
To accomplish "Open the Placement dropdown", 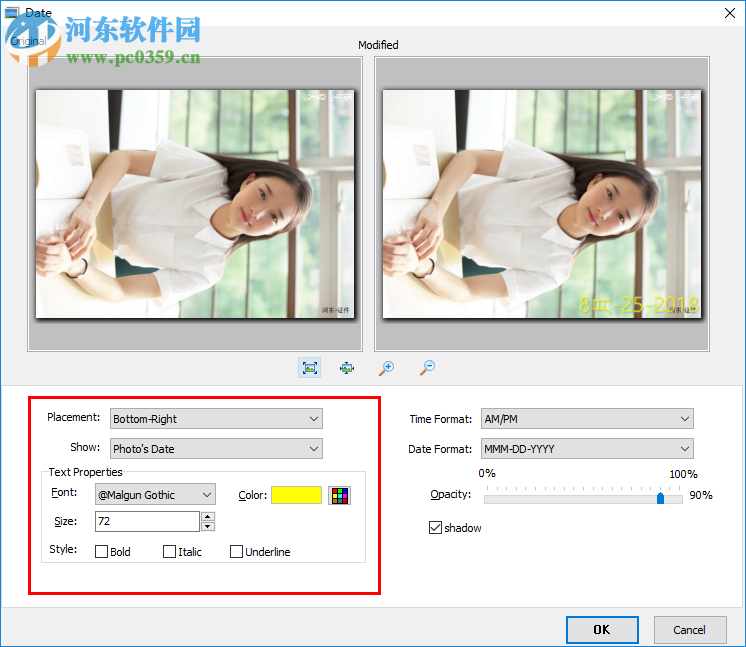I will (x=216, y=419).
